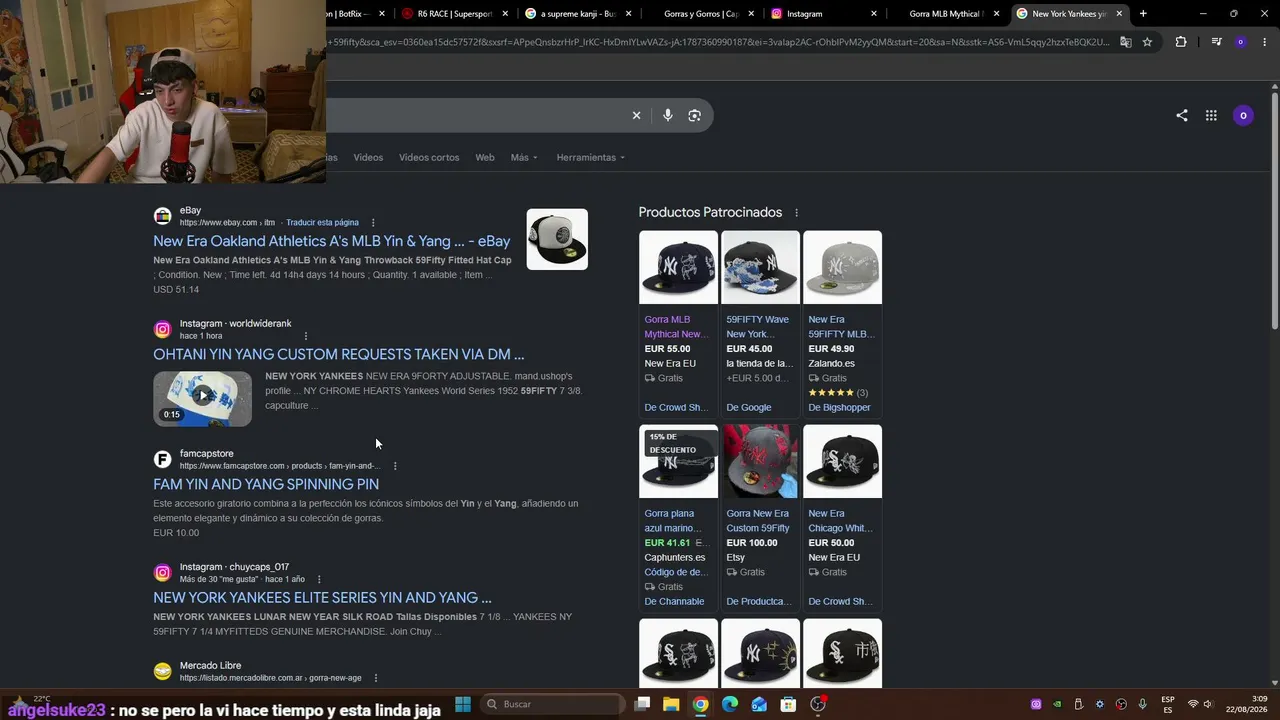Screen dimensions: 1280x720
Task: Expand the Más search filter dropdown
Action: click(524, 157)
